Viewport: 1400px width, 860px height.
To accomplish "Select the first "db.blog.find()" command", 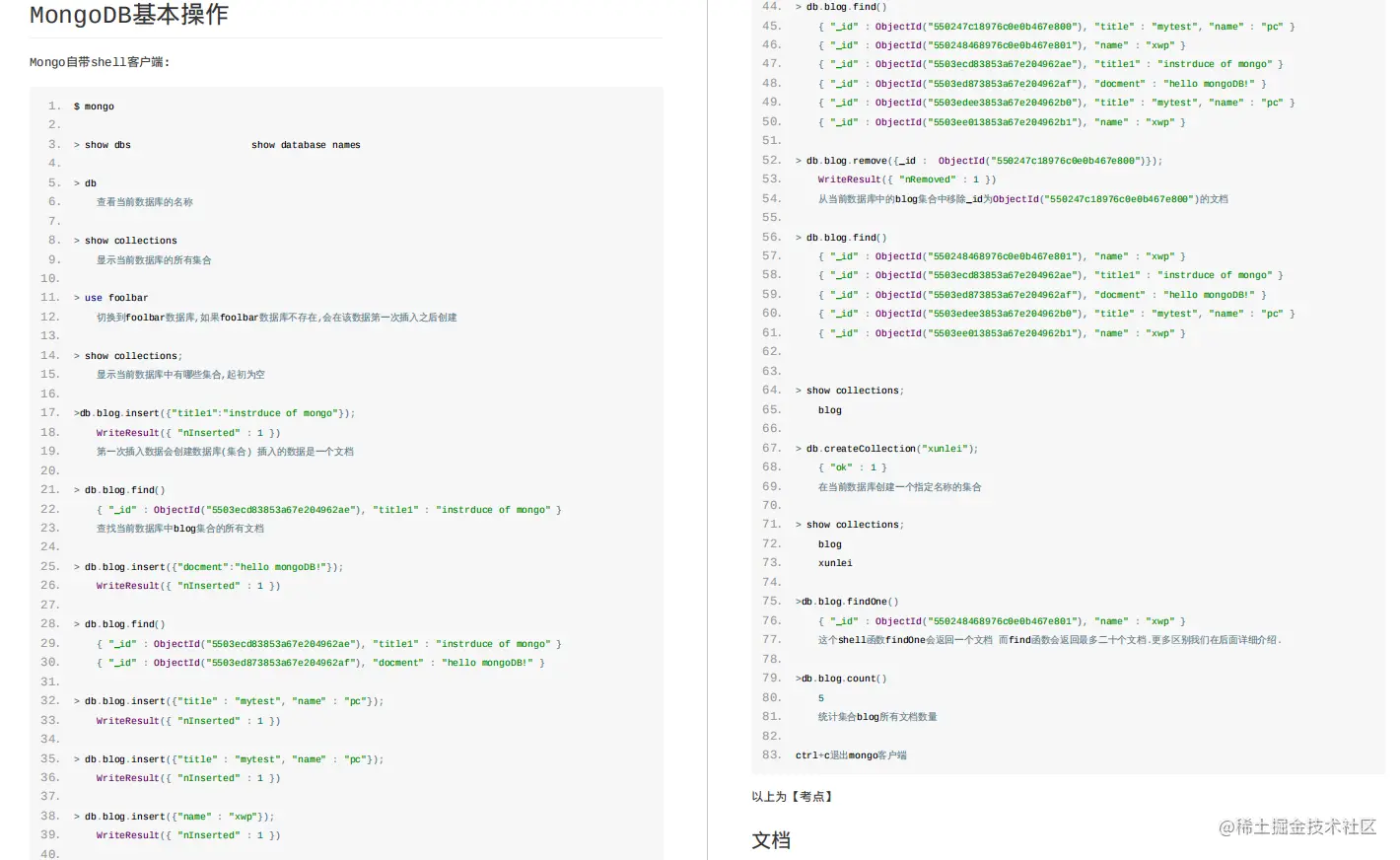I will point(122,489).
